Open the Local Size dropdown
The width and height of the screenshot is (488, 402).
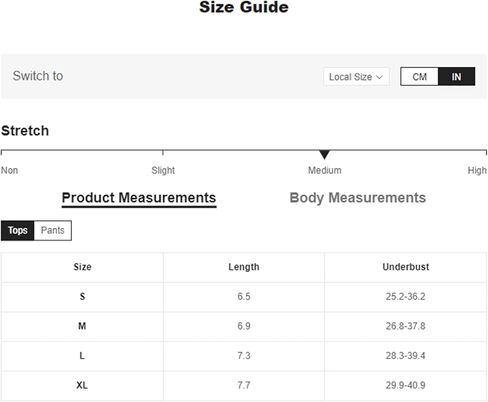(x=356, y=77)
